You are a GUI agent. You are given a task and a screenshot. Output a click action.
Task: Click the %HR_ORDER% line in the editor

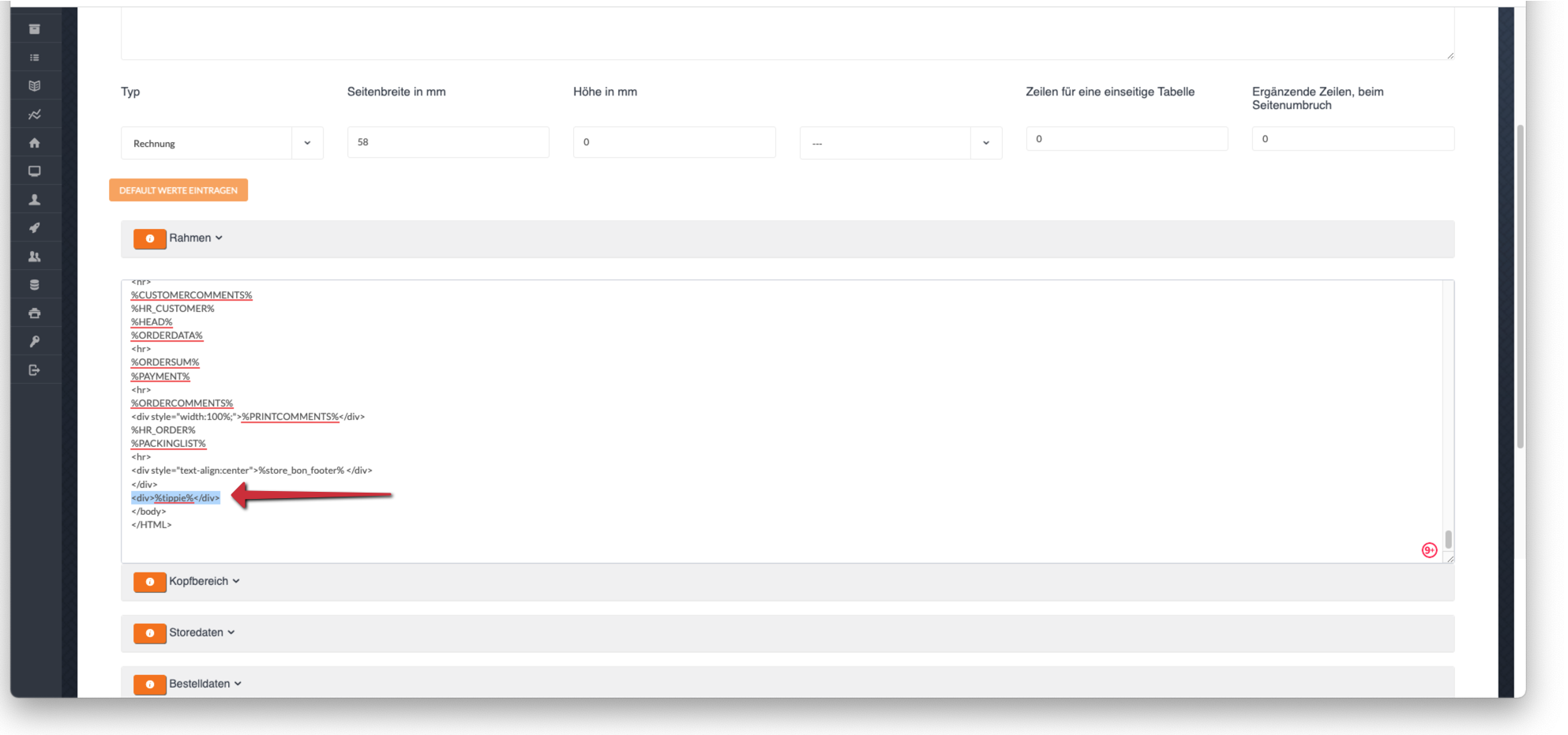[x=163, y=430]
